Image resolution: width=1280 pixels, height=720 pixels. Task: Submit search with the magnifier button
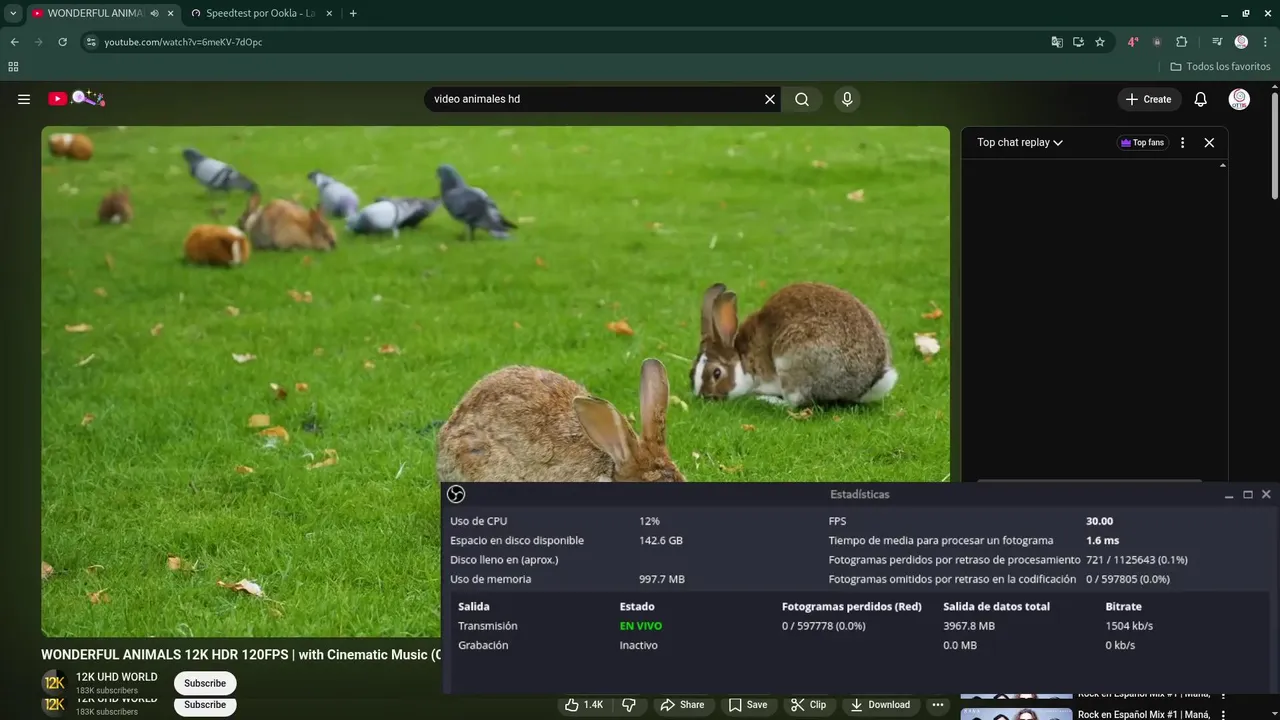click(x=802, y=99)
